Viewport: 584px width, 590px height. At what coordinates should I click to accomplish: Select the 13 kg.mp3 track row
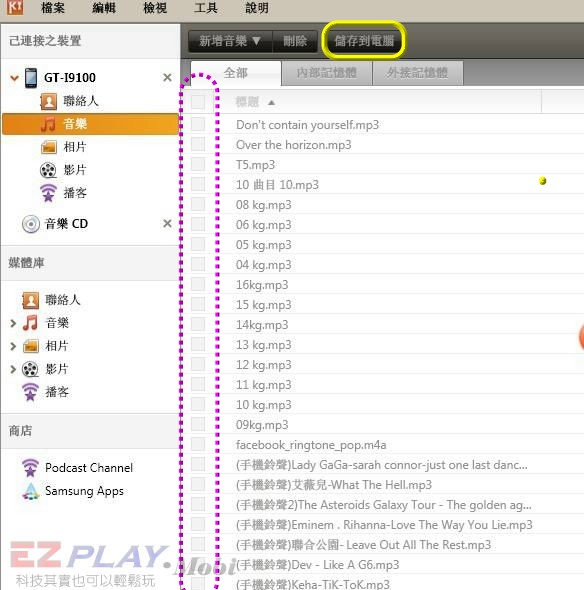pyautogui.click(x=383, y=345)
